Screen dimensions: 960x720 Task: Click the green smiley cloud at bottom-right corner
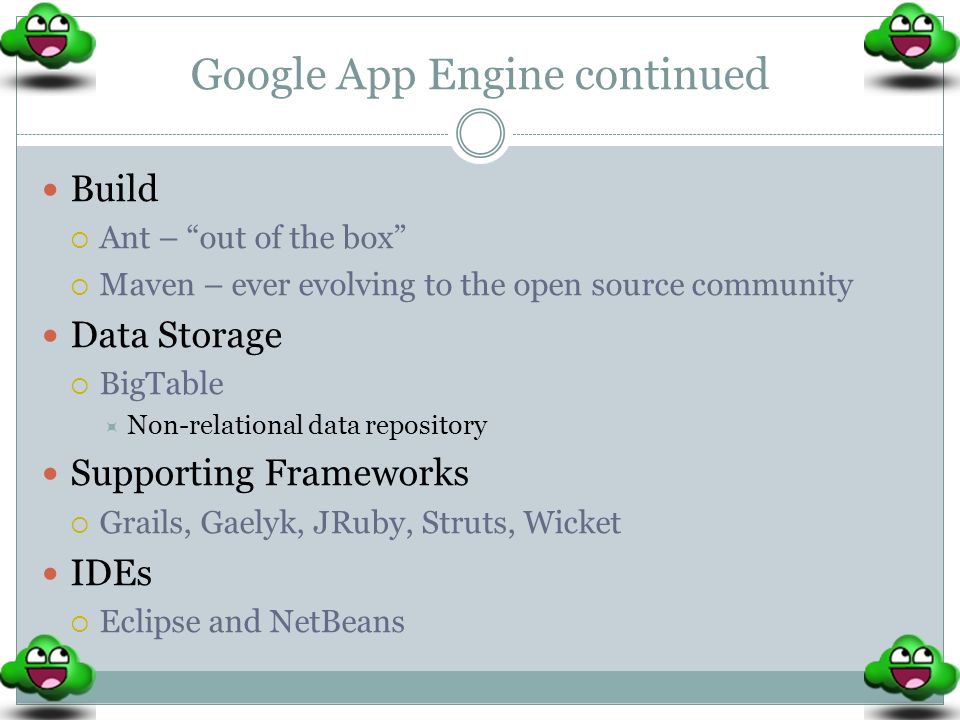point(912,667)
